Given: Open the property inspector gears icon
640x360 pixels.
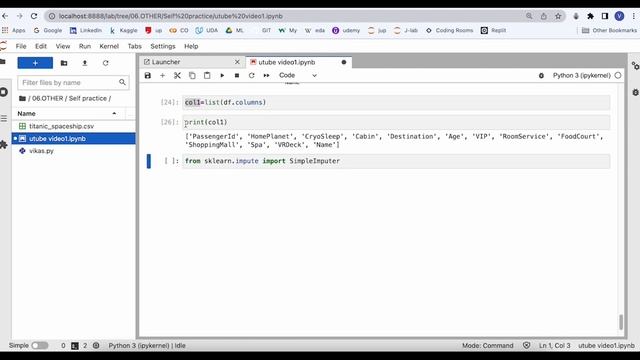Looking at the screenshot, I should 635,66.
